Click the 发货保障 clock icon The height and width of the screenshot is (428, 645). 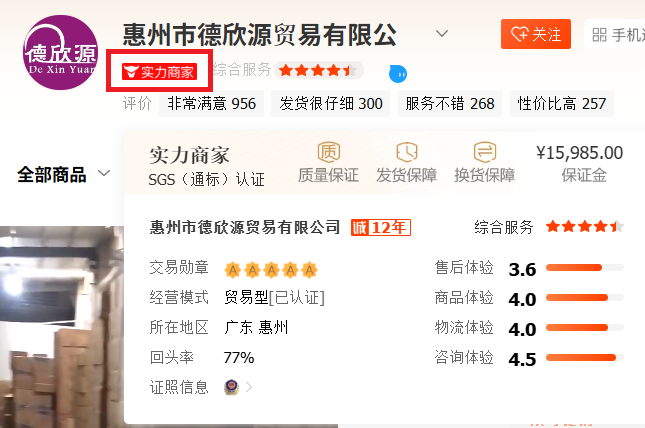[407, 152]
